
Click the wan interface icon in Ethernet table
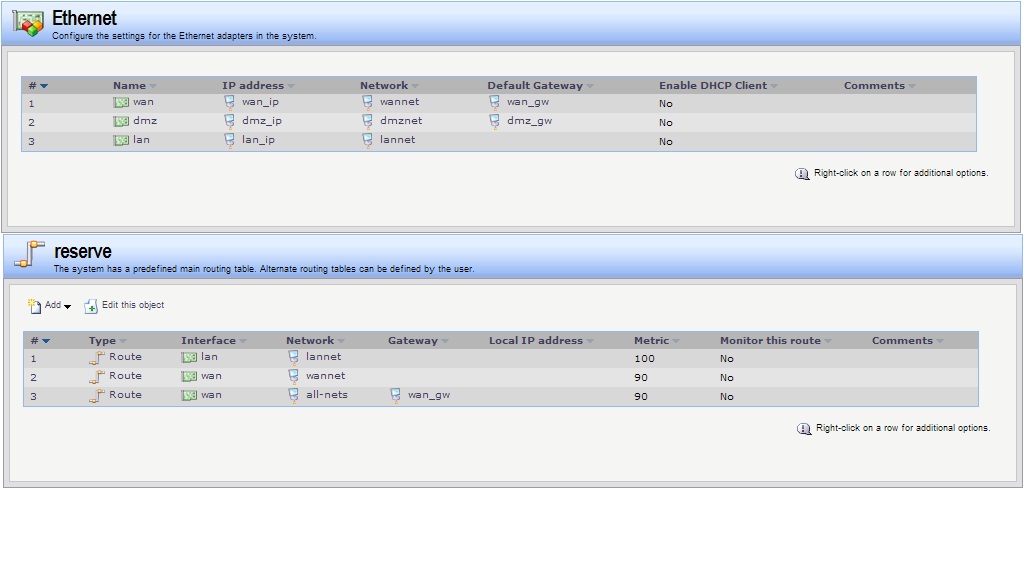pyautogui.click(x=121, y=103)
